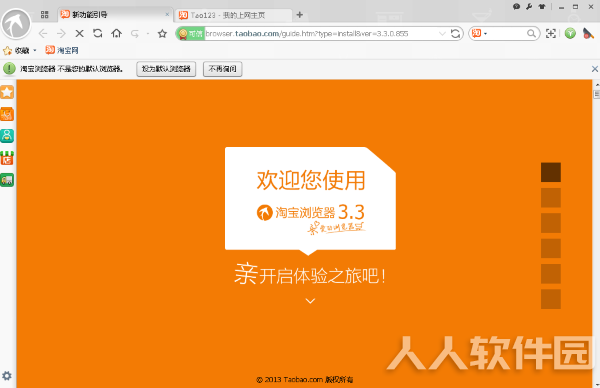This screenshot has height=388, width=600.
Task: Expand the address bar history dropdown arrow
Action: click(x=442, y=34)
